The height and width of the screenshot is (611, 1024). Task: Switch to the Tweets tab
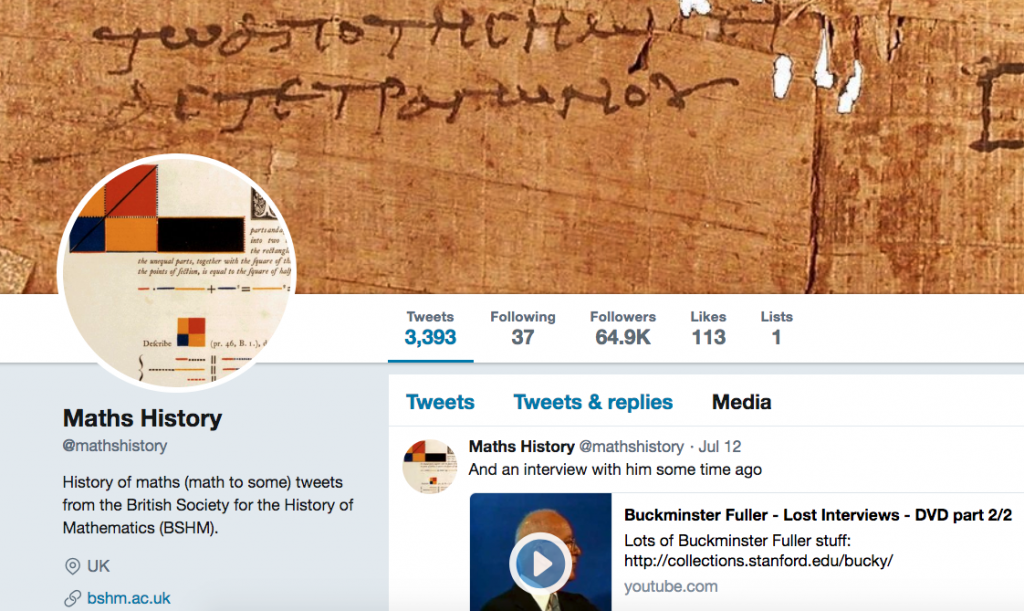[440, 402]
